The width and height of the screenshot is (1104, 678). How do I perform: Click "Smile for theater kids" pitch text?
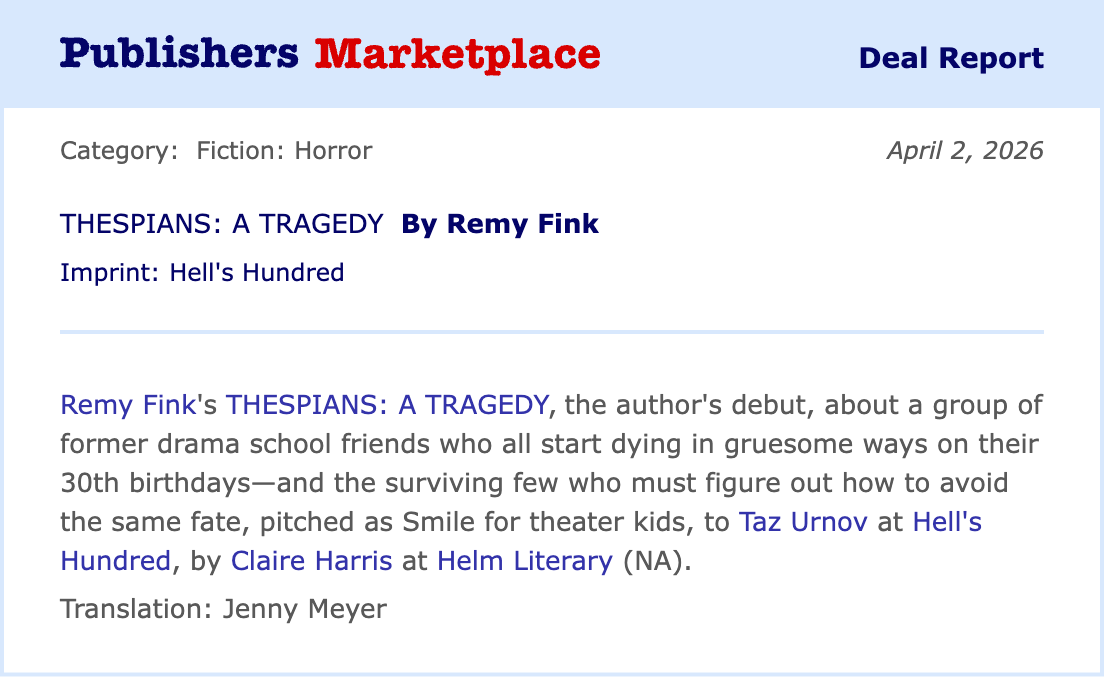[x=588, y=522]
